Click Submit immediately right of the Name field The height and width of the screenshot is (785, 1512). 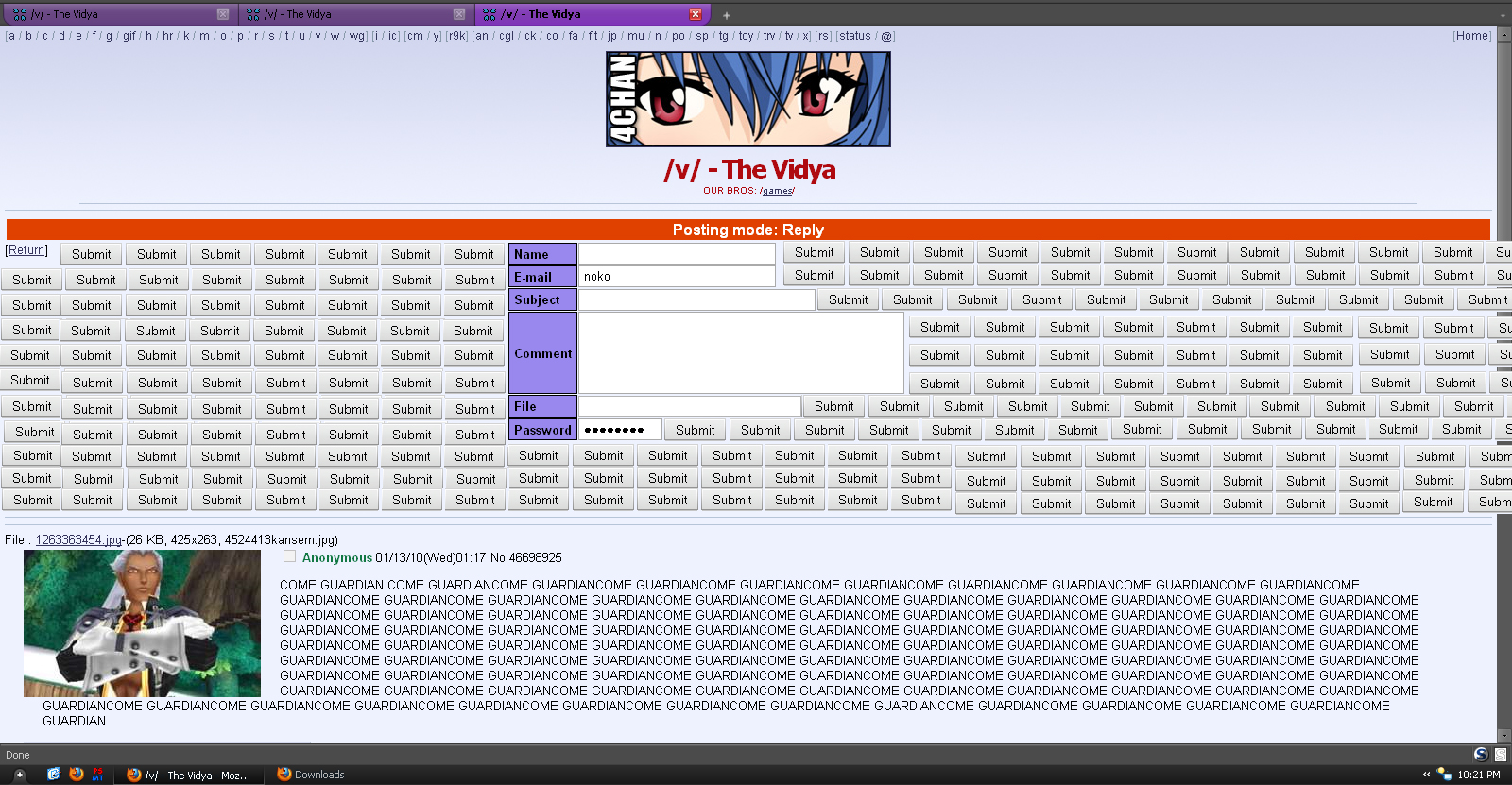coord(814,252)
